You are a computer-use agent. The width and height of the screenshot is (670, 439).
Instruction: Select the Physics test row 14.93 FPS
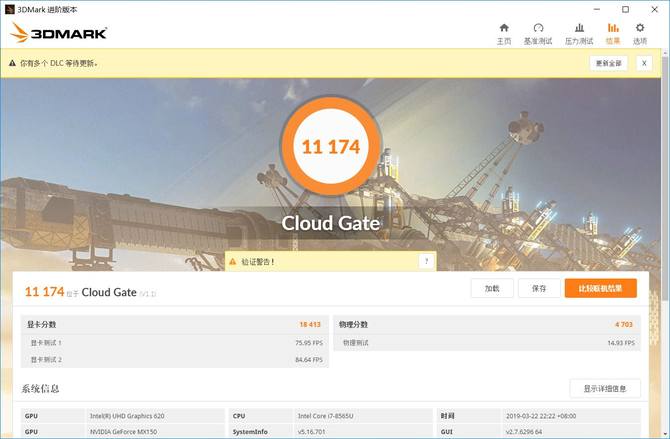pyautogui.click(x=487, y=343)
